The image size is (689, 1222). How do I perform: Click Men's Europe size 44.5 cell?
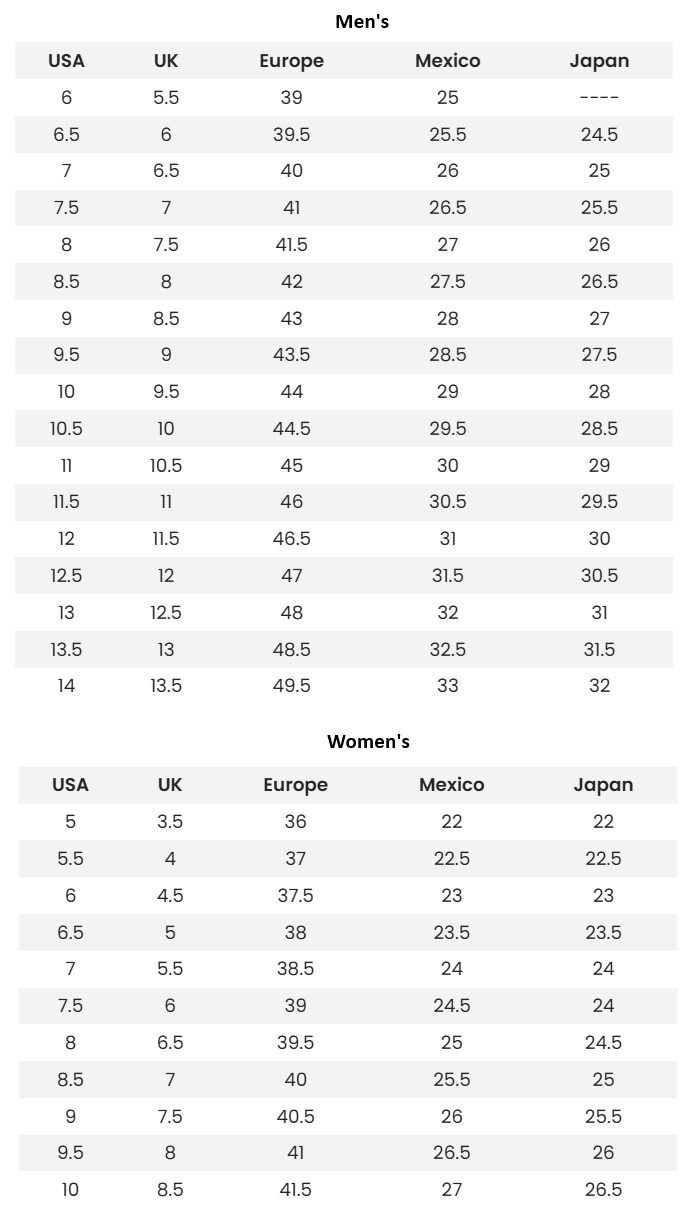(292, 428)
